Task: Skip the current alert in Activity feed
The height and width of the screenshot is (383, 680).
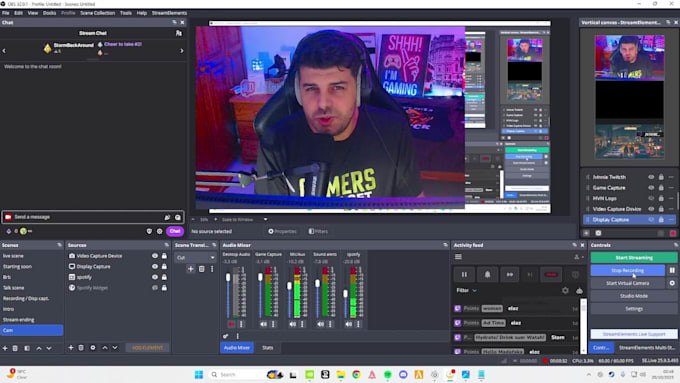Action: 510,274
